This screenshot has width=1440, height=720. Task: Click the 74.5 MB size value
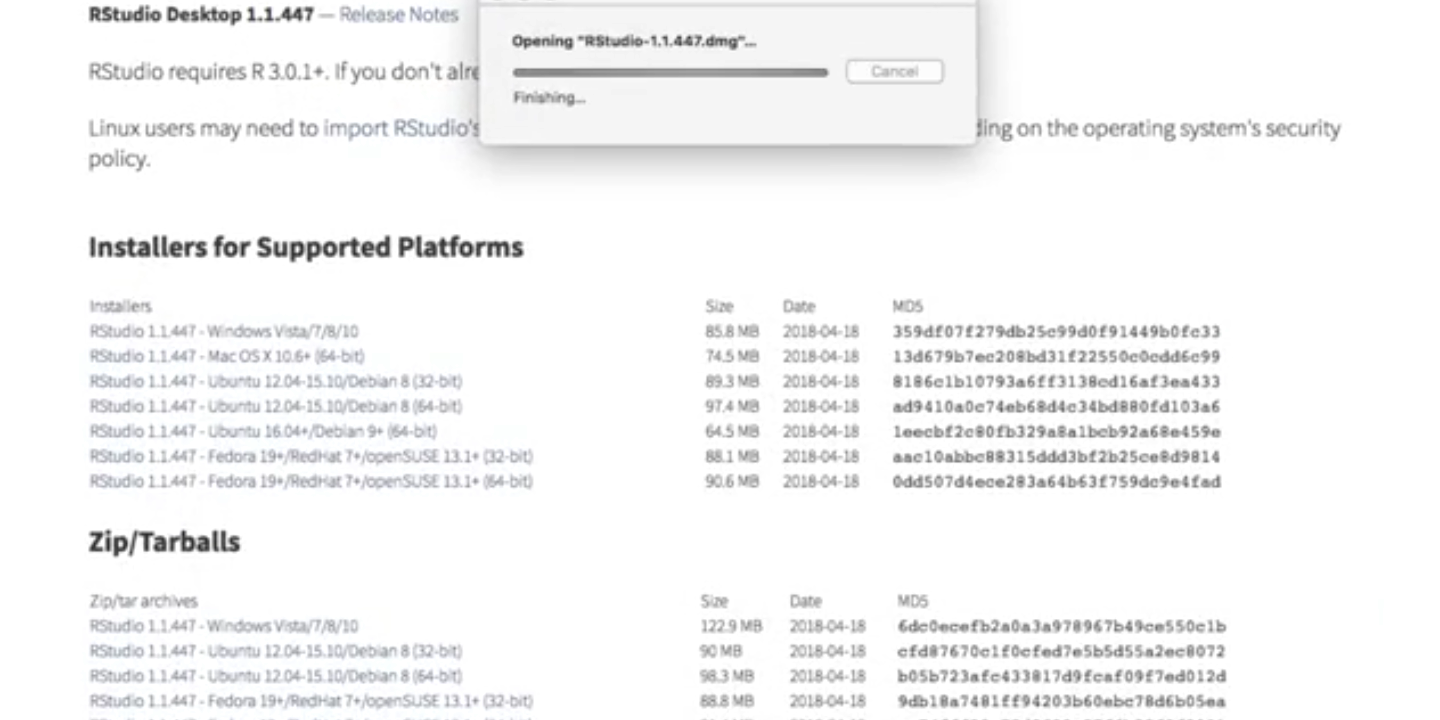point(732,356)
